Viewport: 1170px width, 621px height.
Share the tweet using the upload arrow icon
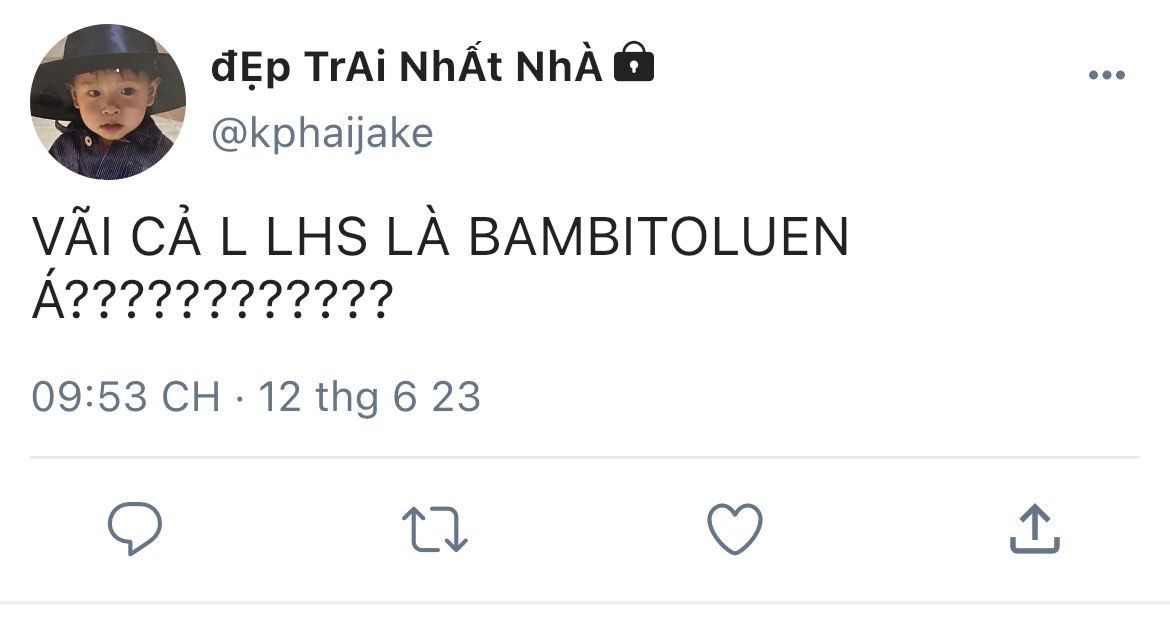click(x=1035, y=529)
